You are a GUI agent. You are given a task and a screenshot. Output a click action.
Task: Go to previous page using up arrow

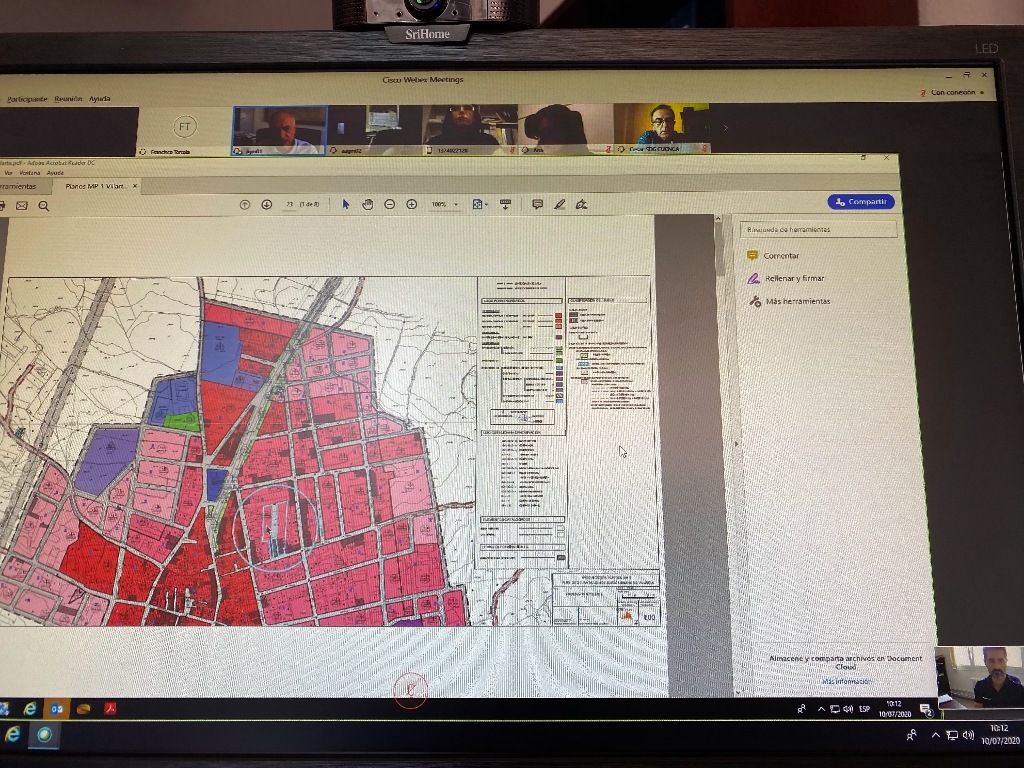245,204
